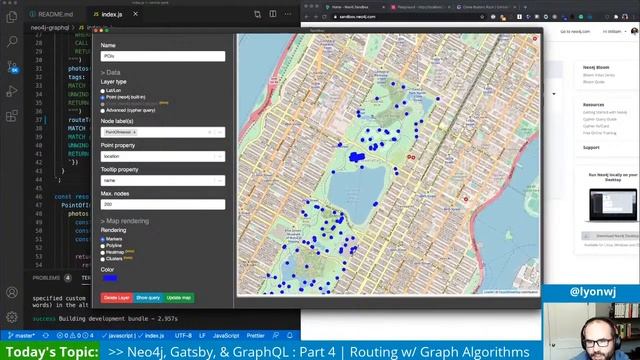Click Show query button
The image size is (640, 360).
(148, 298)
